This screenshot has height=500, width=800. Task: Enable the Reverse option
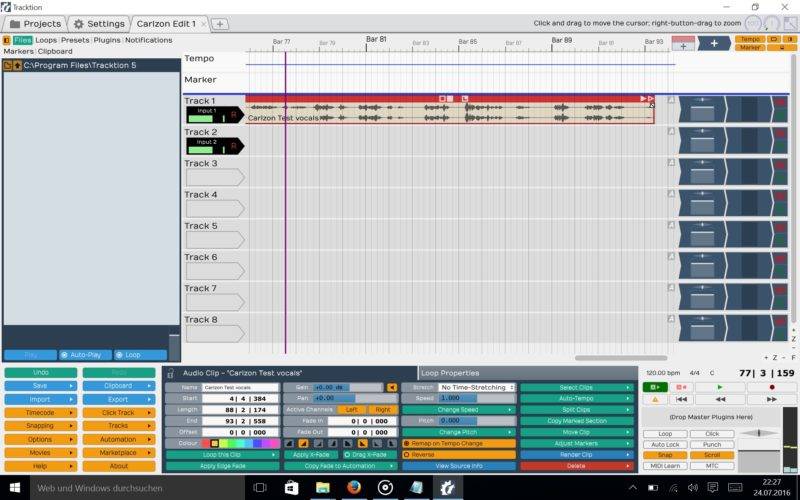pos(459,454)
